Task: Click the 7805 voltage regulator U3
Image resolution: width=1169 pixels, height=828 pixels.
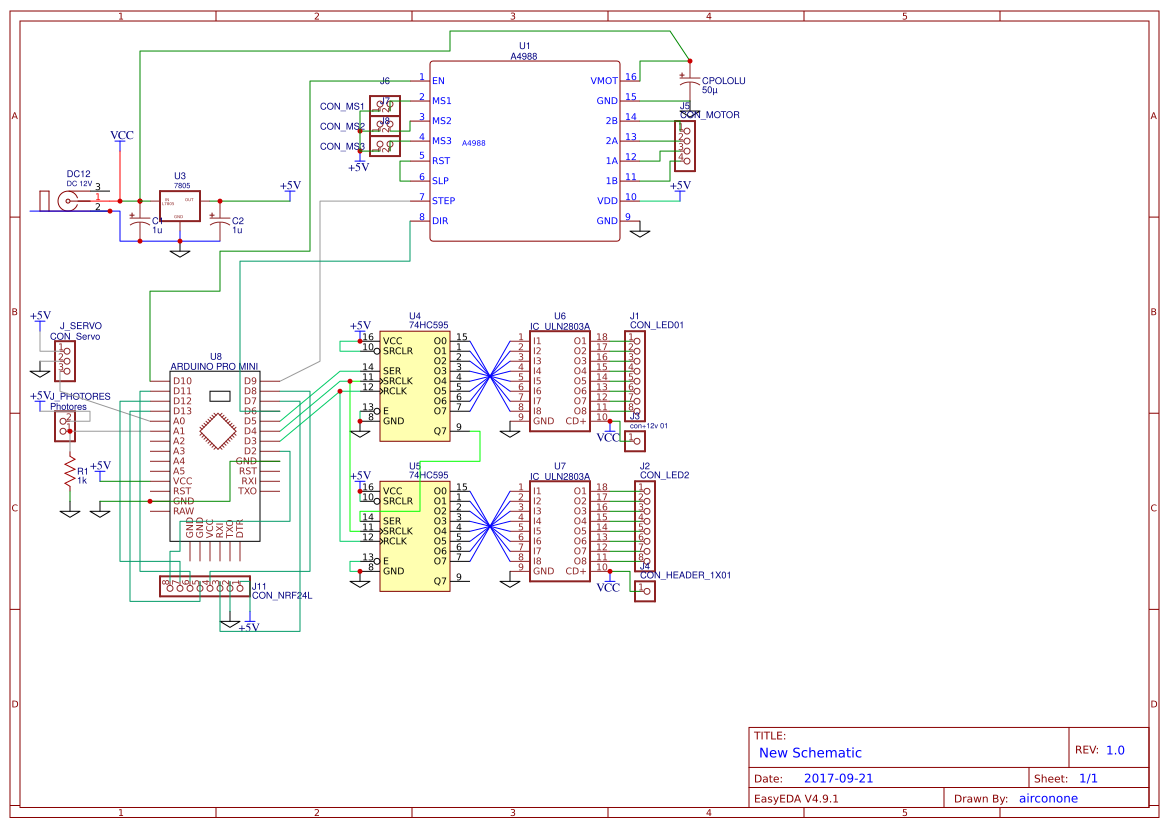Action: [x=178, y=203]
